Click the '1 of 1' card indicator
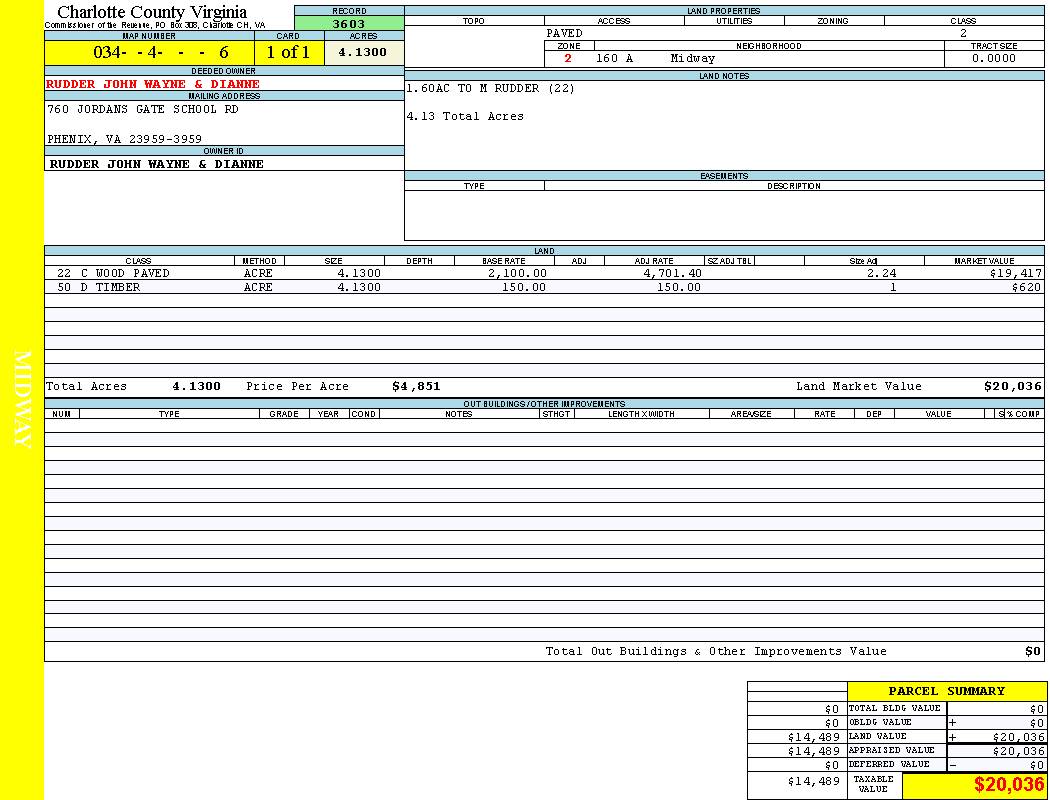This screenshot has width=1050, height=800. pyautogui.click(x=288, y=52)
